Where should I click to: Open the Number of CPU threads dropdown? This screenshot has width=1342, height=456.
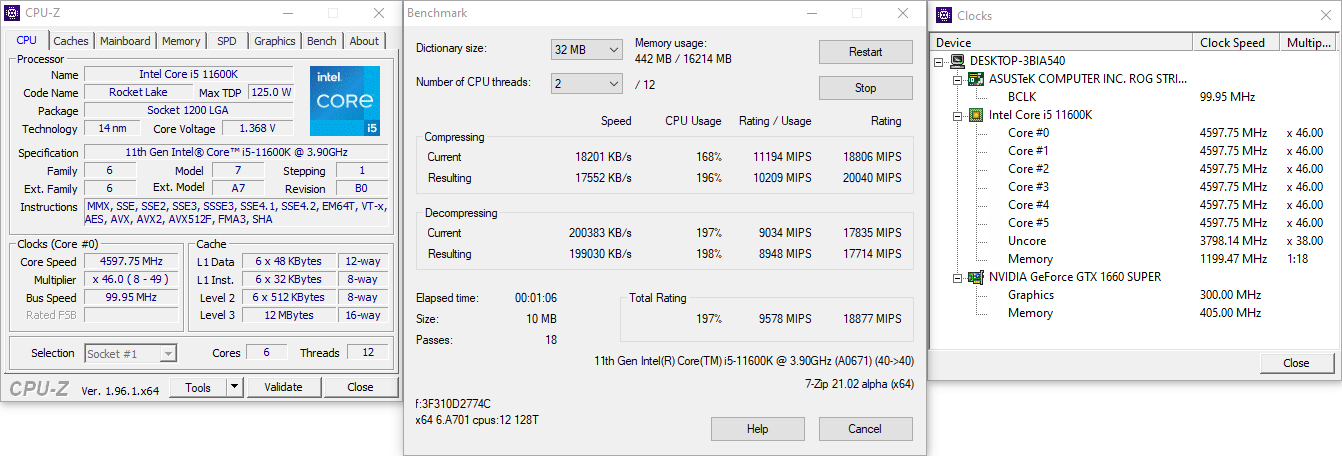pos(585,84)
